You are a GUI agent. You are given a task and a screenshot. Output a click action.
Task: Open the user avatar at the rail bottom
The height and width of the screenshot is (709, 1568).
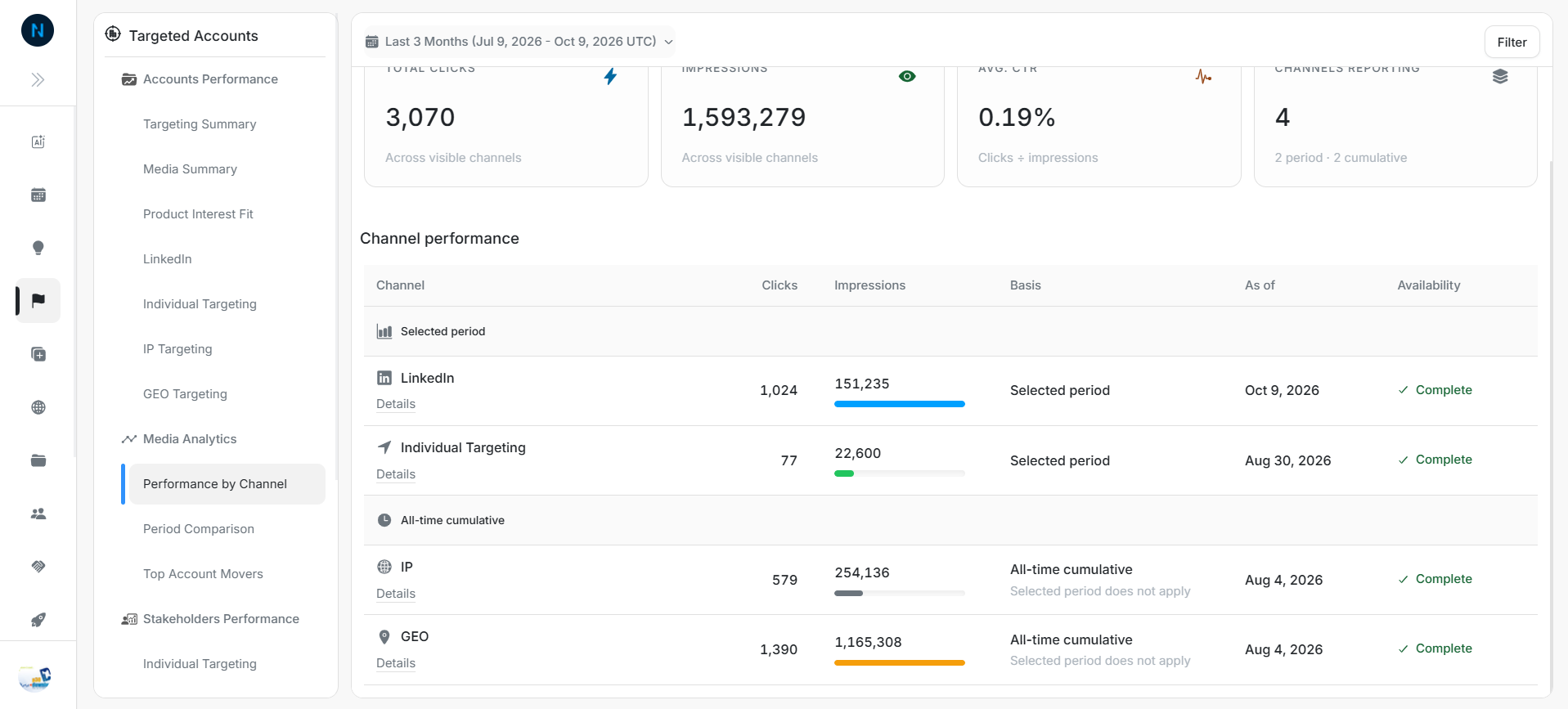pyautogui.click(x=35, y=678)
